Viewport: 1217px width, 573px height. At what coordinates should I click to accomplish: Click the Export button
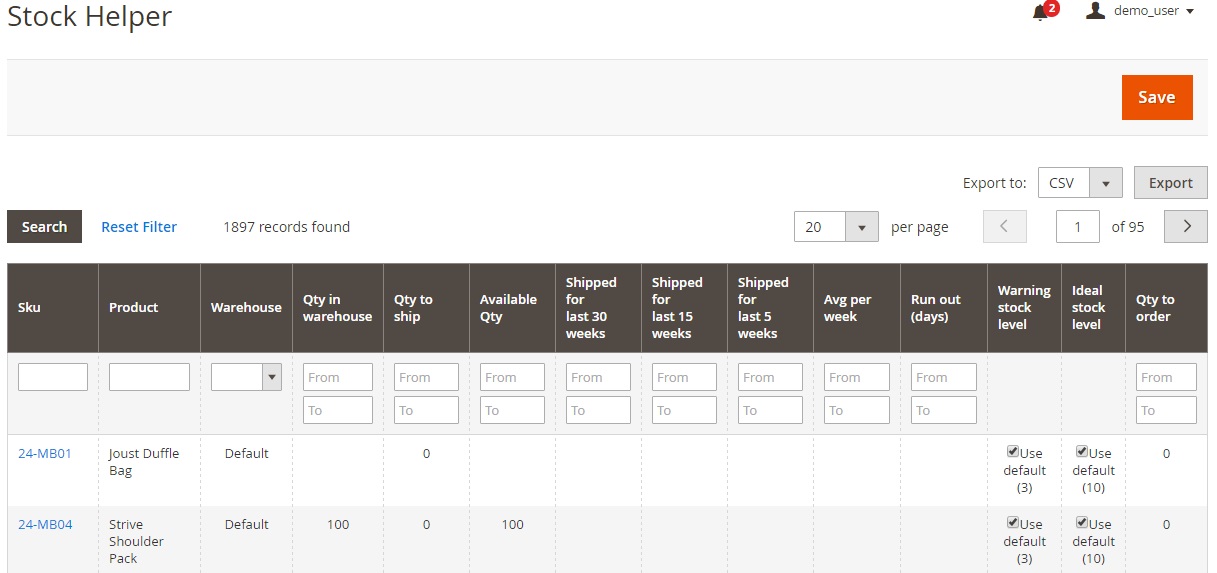1170,183
